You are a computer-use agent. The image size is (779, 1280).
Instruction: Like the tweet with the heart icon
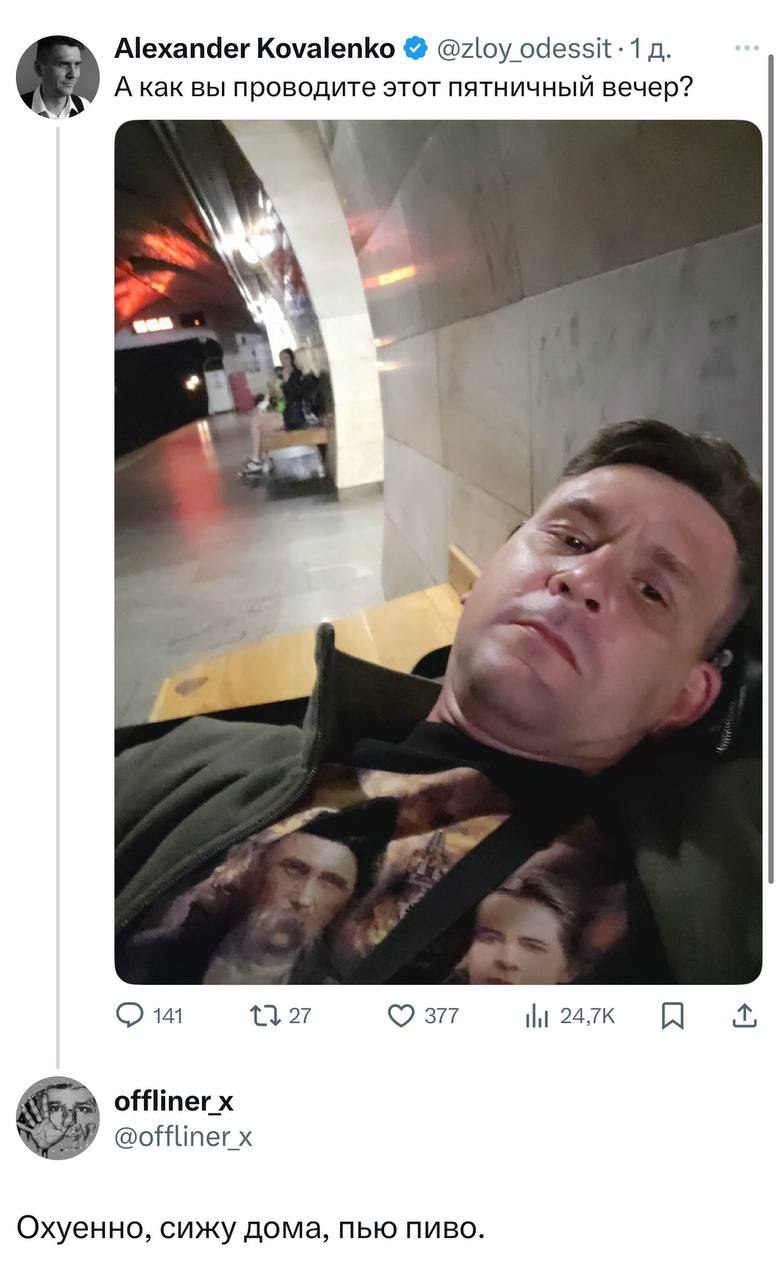coord(400,1016)
